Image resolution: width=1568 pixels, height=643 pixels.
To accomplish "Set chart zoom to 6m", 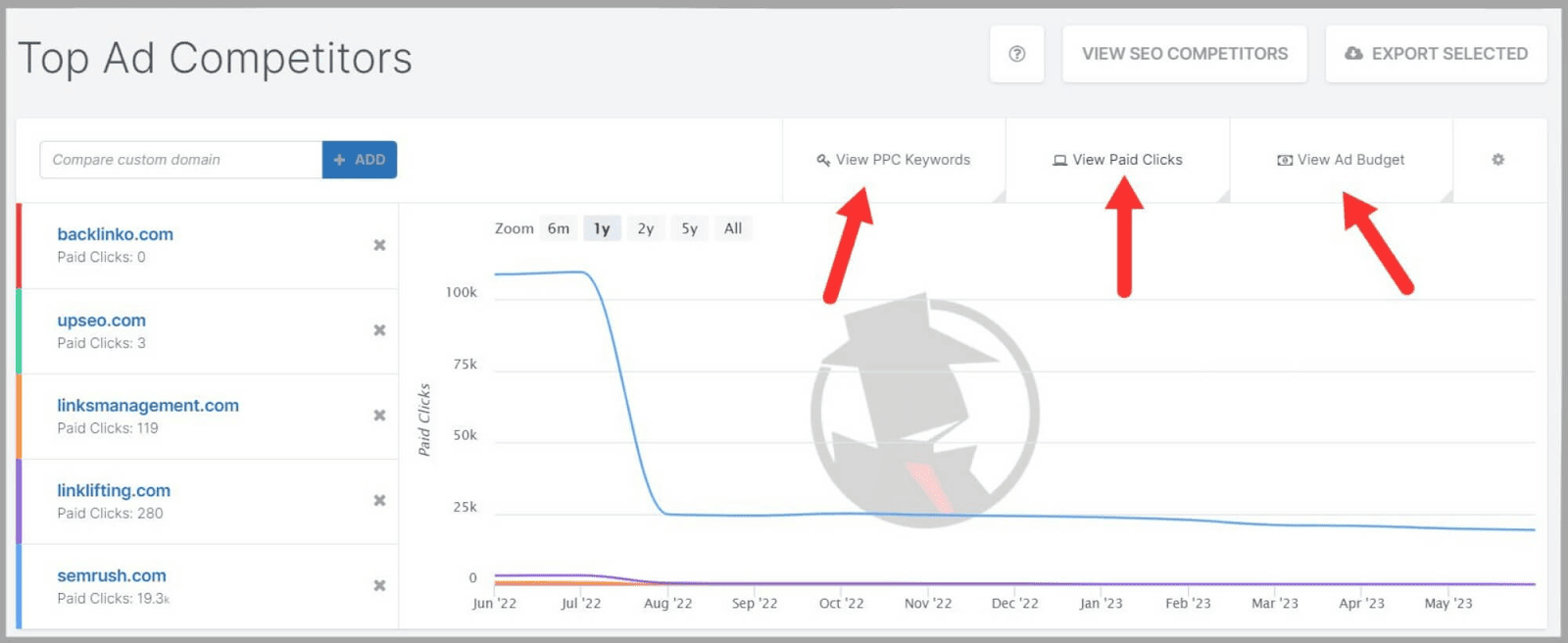I will (x=559, y=228).
